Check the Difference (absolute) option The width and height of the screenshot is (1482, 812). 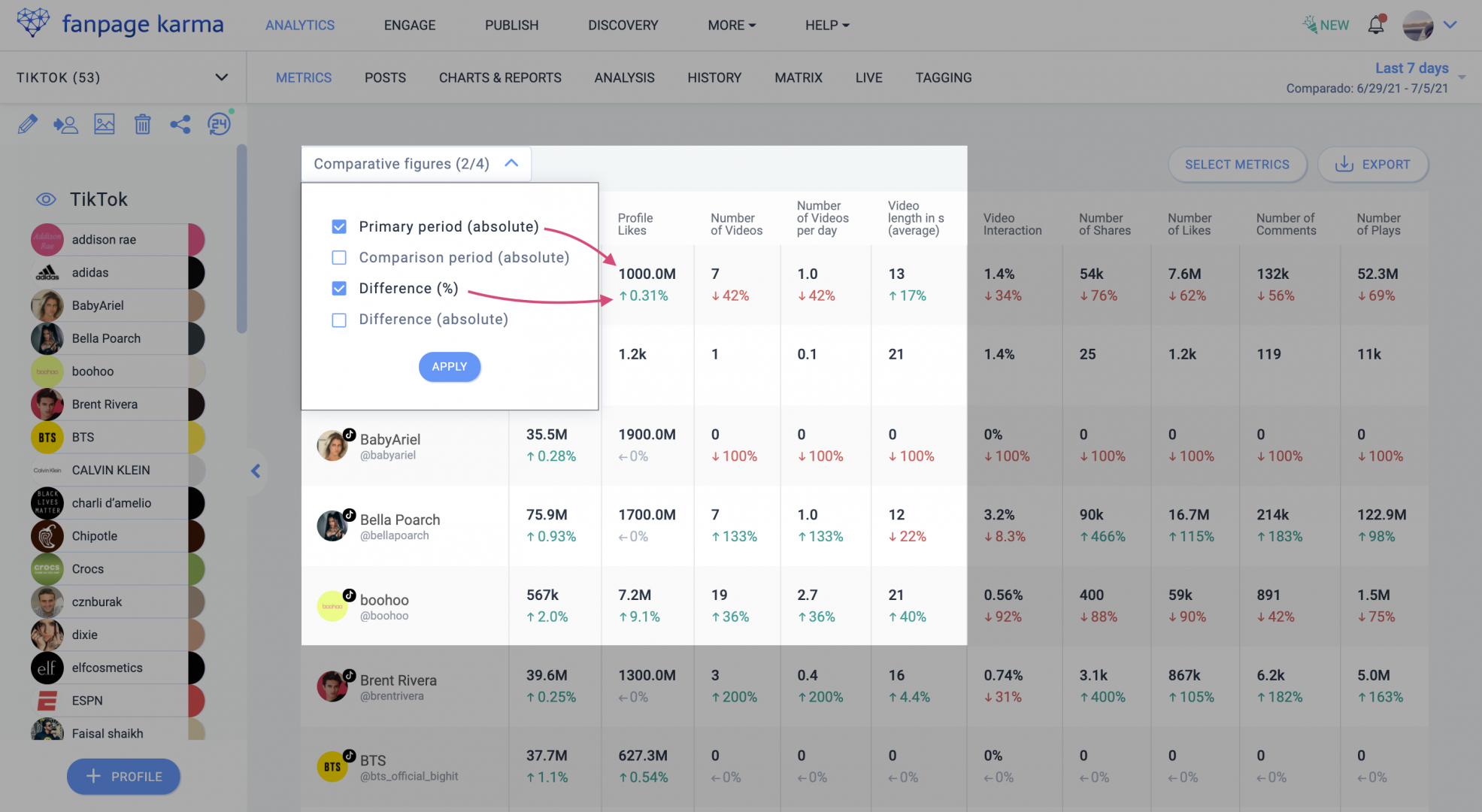coord(339,320)
